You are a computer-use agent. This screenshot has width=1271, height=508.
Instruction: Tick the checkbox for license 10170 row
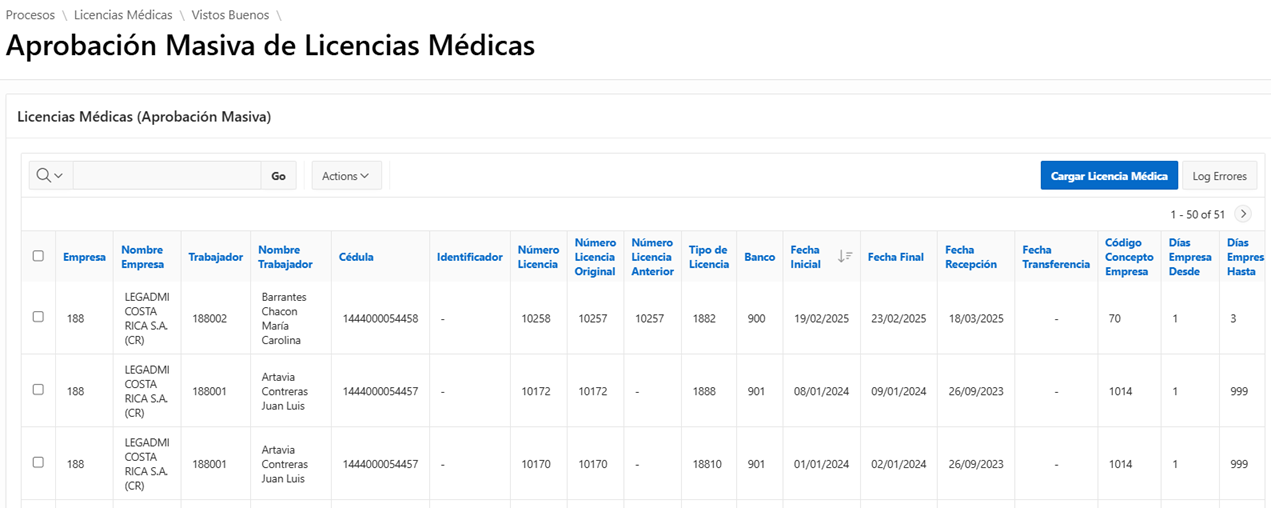click(38, 463)
